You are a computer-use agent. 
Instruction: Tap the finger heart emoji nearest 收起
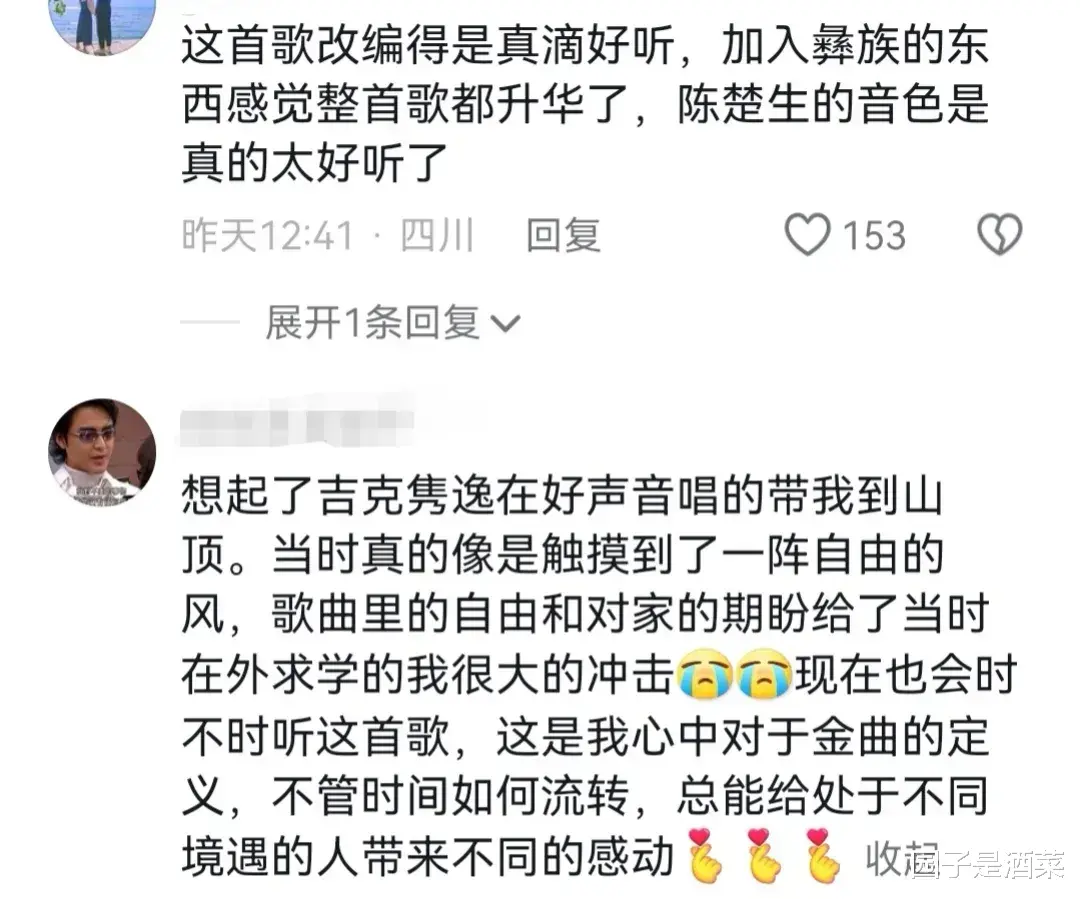tap(822, 856)
